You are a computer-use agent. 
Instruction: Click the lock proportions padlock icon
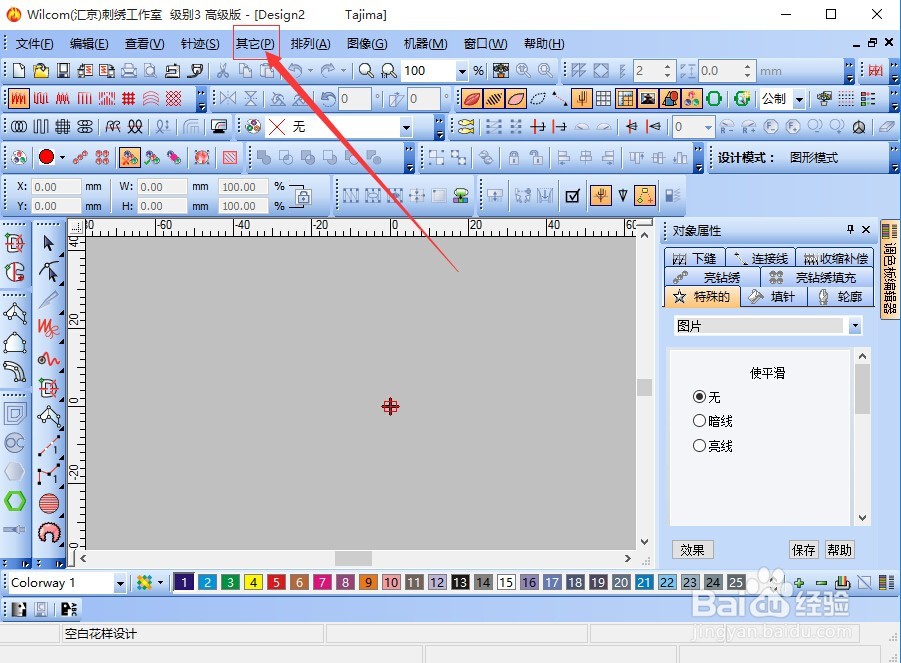[x=303, y=197]
